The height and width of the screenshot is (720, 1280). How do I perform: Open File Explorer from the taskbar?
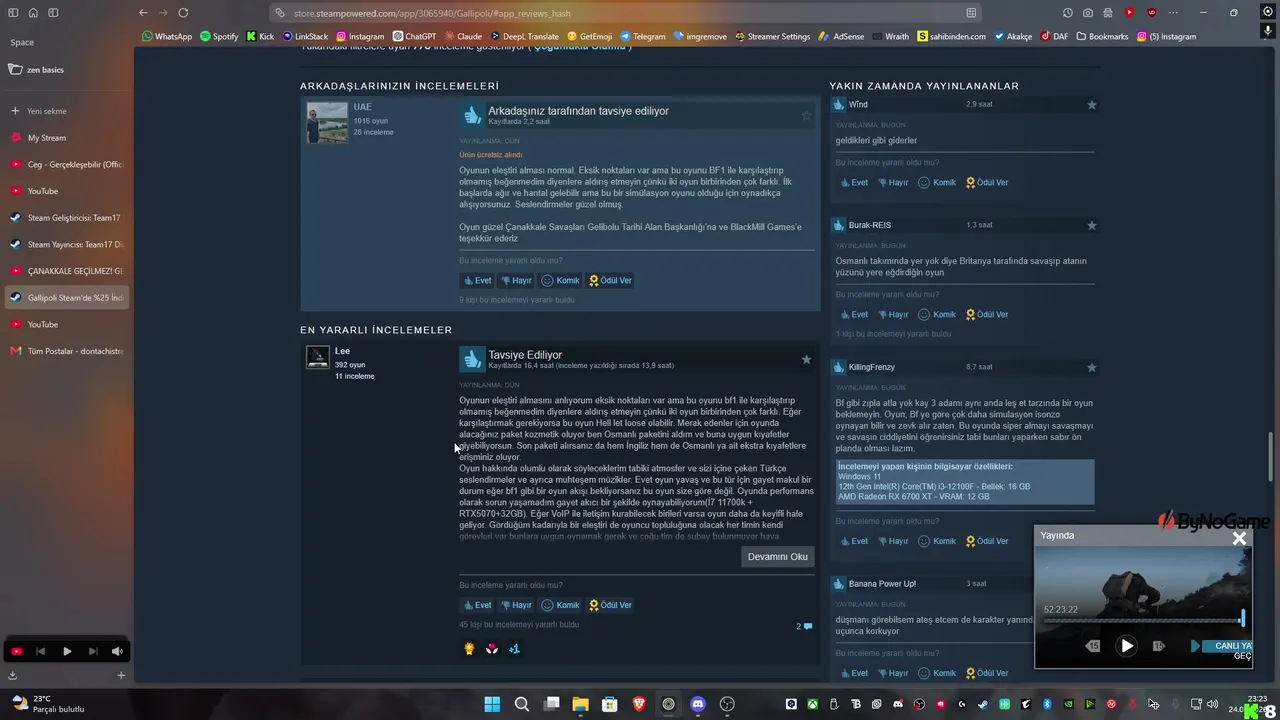tap(580, 704)
